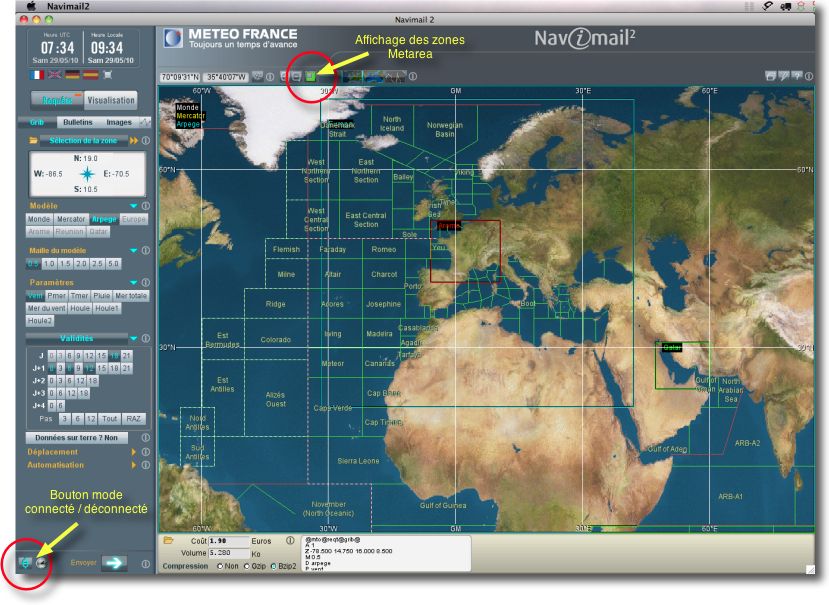Expand the Déplacement section
This screenshot has width=829, height=605.
click(134, 452)
